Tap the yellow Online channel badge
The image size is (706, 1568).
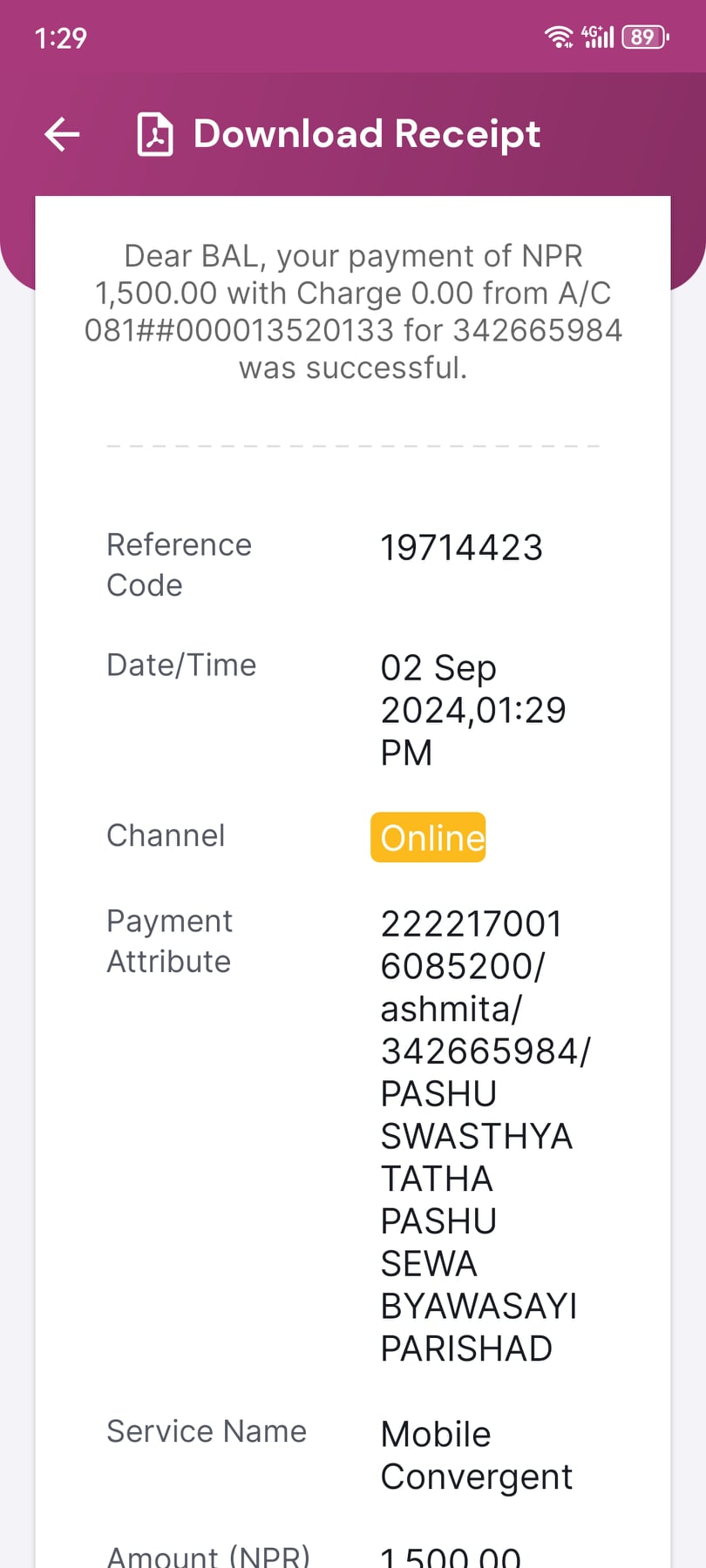tap(428, 837)
